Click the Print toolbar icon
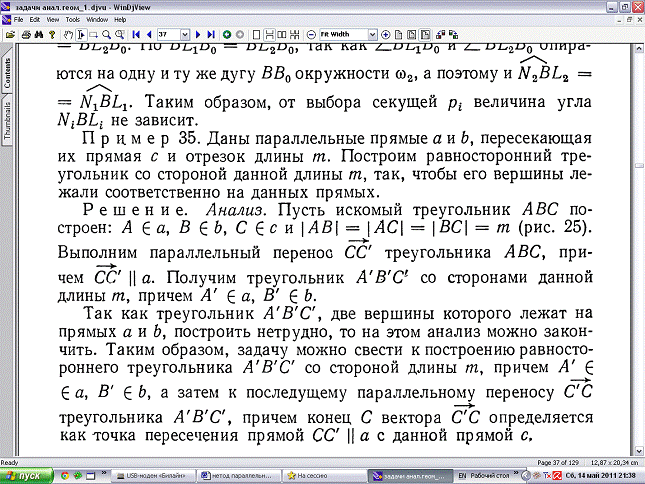The height and width of the screenshot is (484, 645). [24, 34]
